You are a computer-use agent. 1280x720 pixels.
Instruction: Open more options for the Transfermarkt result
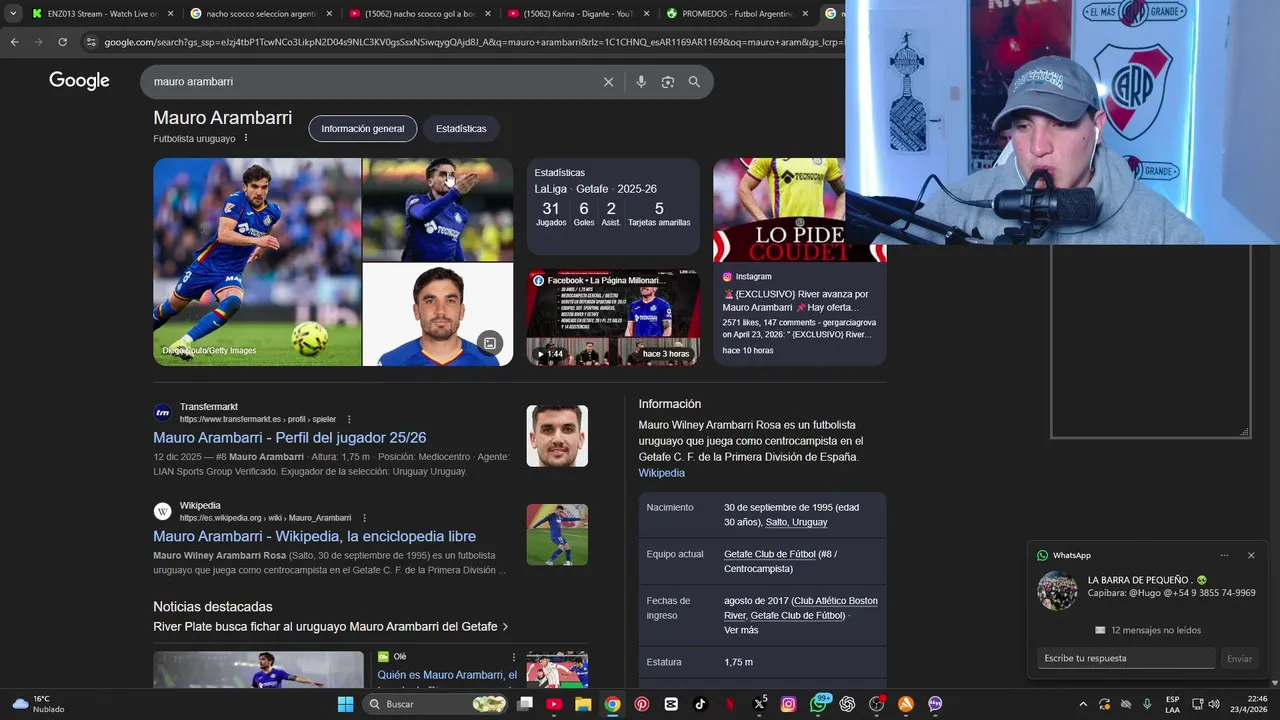click(x=349, y=419)
